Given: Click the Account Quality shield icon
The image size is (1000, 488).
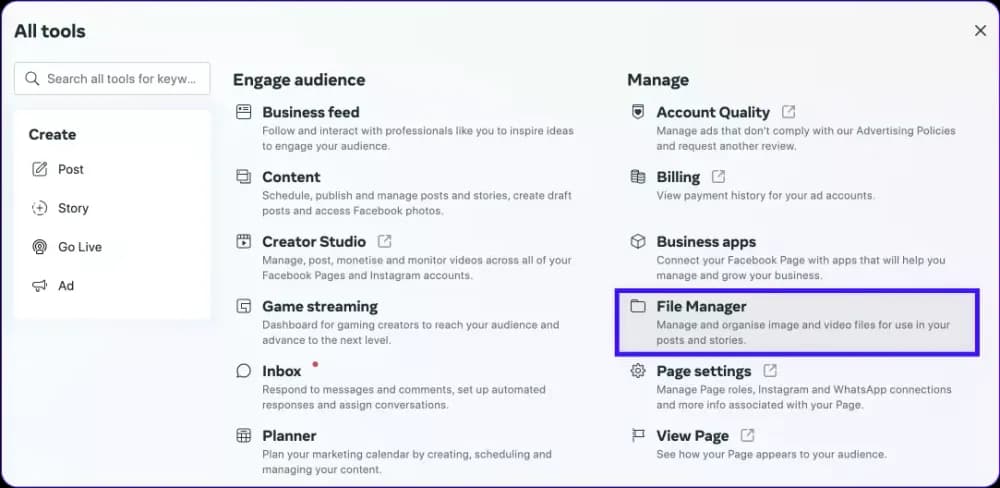Looking at the screenshot, I should pyautogui.click(x=637, y=112).
